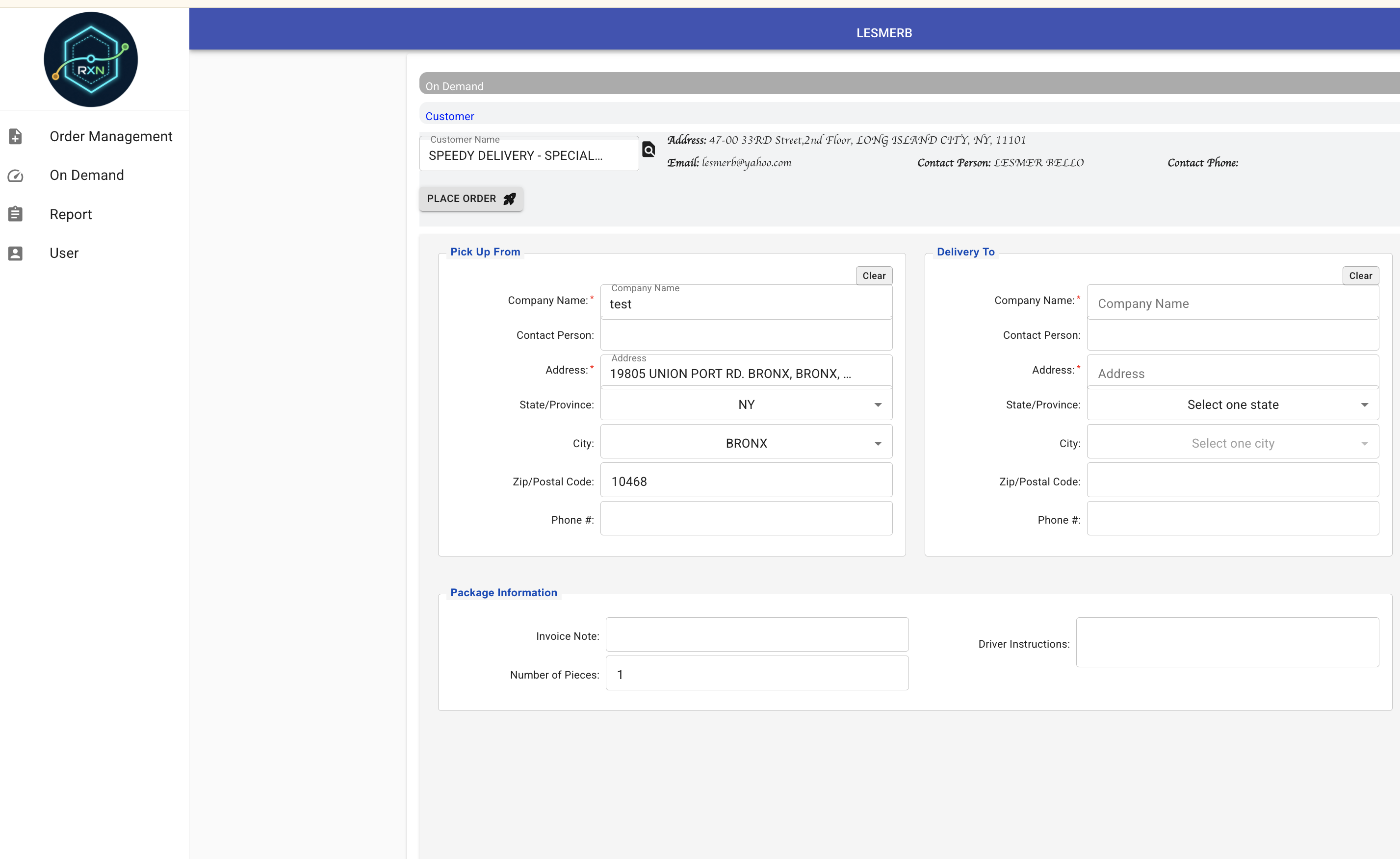The width and height of the screenshot is (1400, 859).
Task: Click the RXN logo image
Action: (91, 59)
